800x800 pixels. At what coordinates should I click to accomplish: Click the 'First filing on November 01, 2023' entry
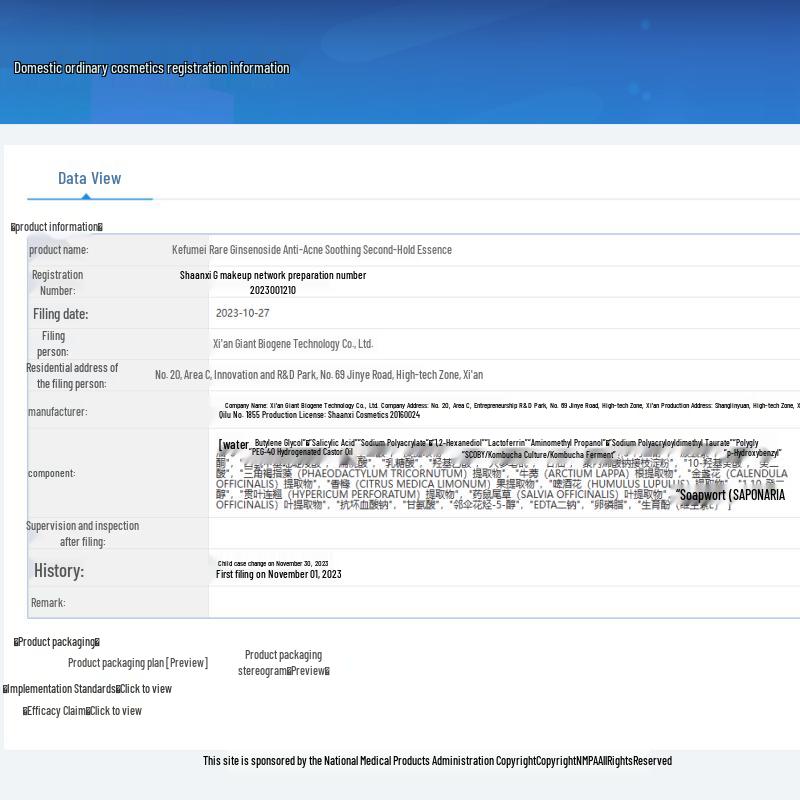pyautogui.click(x=278, y=574)
